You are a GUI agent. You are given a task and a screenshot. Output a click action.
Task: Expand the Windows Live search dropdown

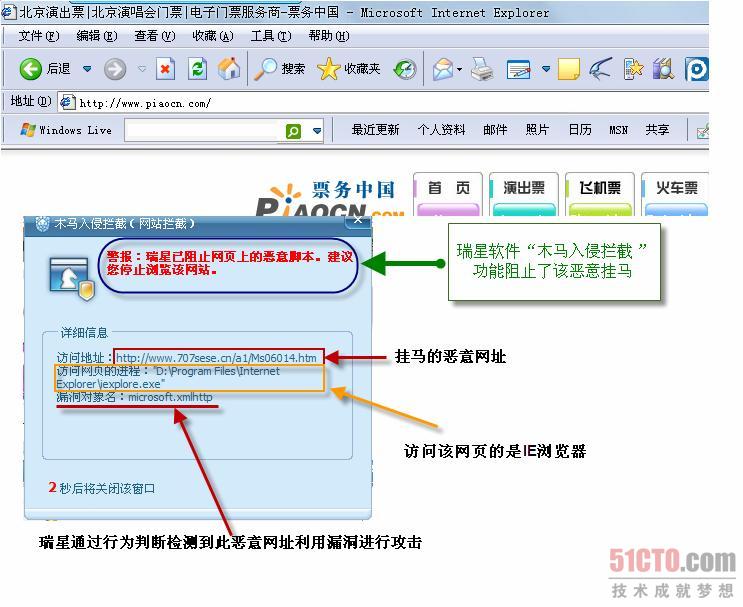coord(317,130)
